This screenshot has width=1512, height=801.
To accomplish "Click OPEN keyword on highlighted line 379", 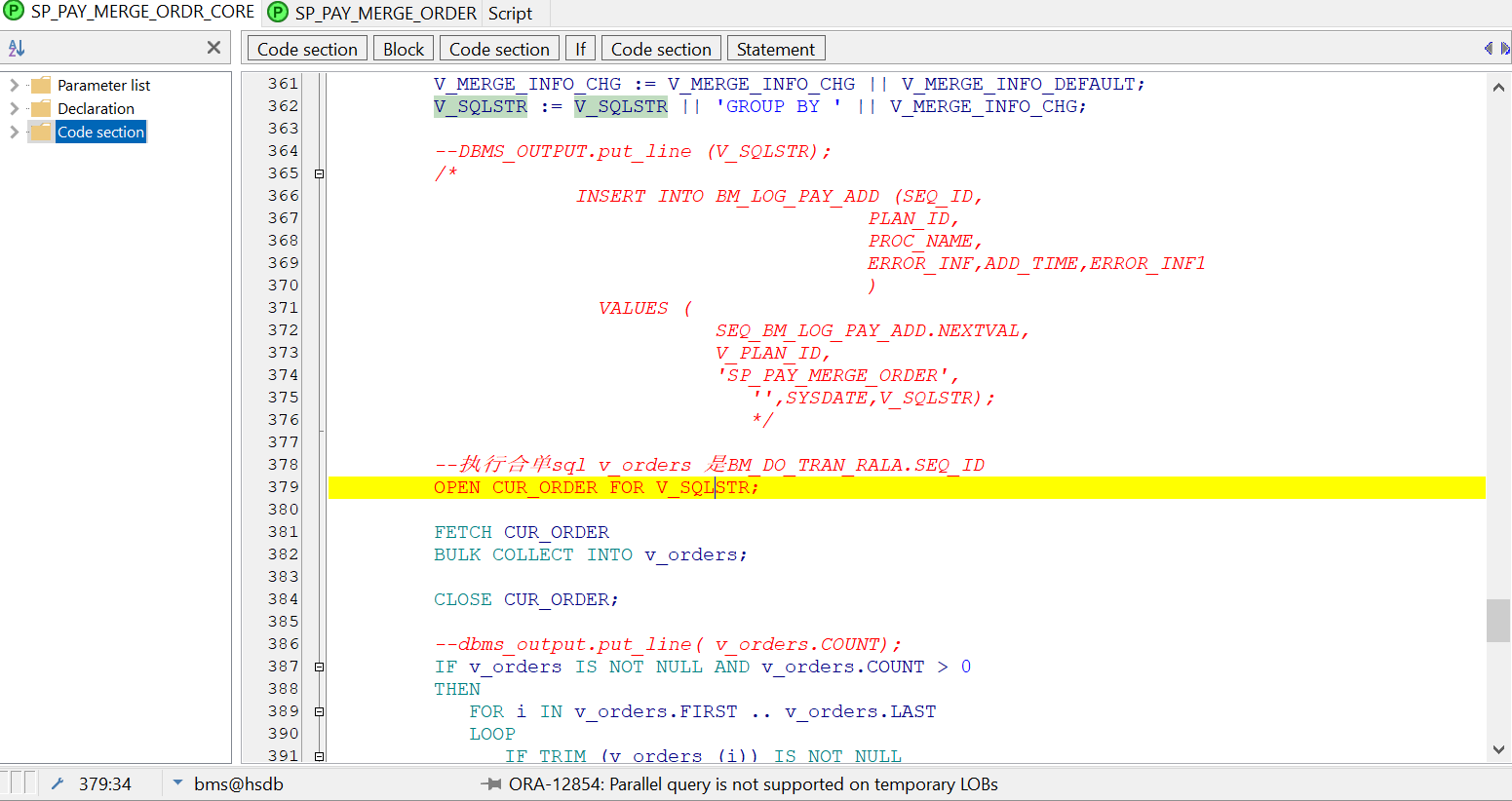I will (x=457, y=487).
